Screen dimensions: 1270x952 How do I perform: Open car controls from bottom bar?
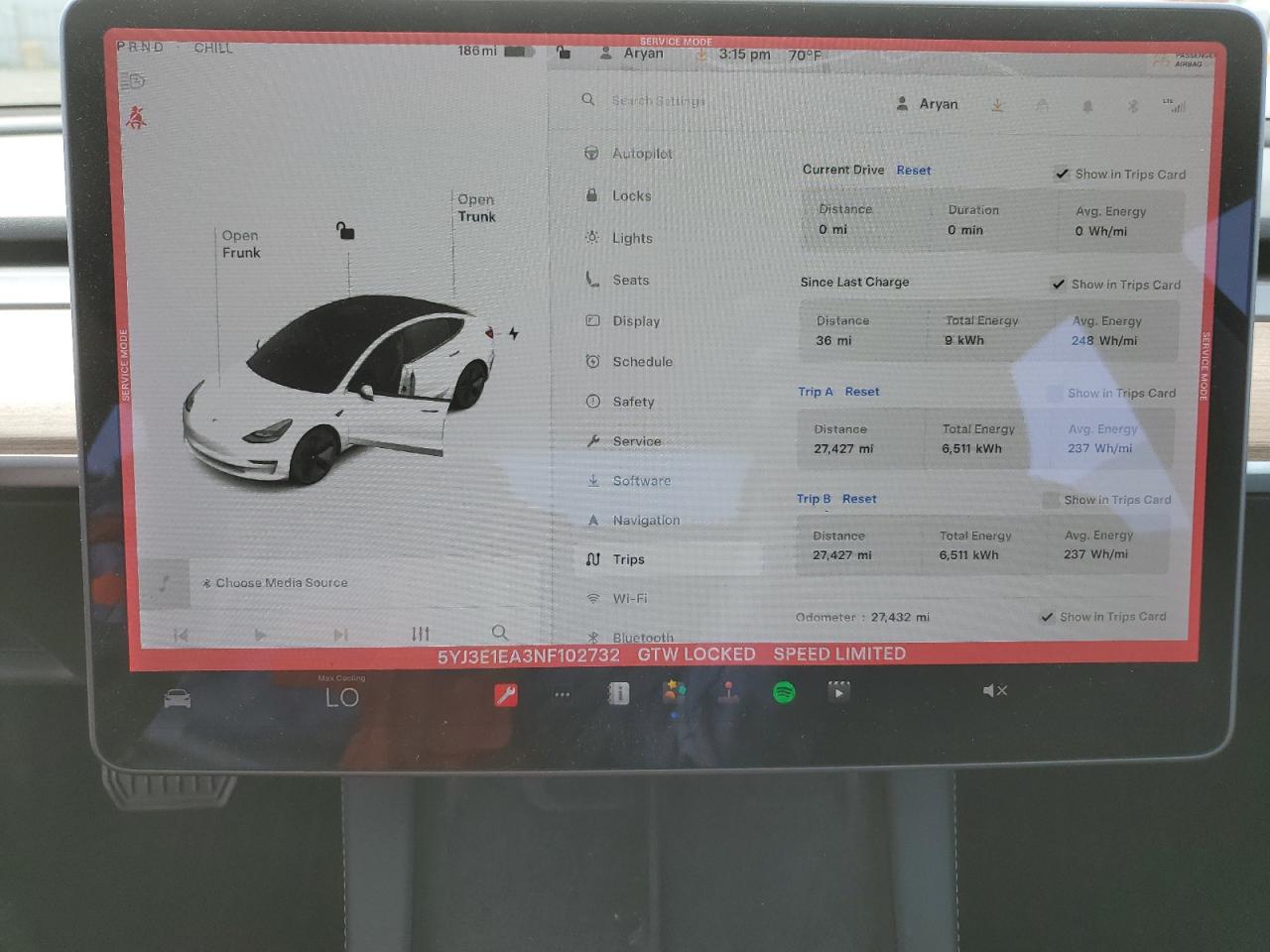(178, 699)
